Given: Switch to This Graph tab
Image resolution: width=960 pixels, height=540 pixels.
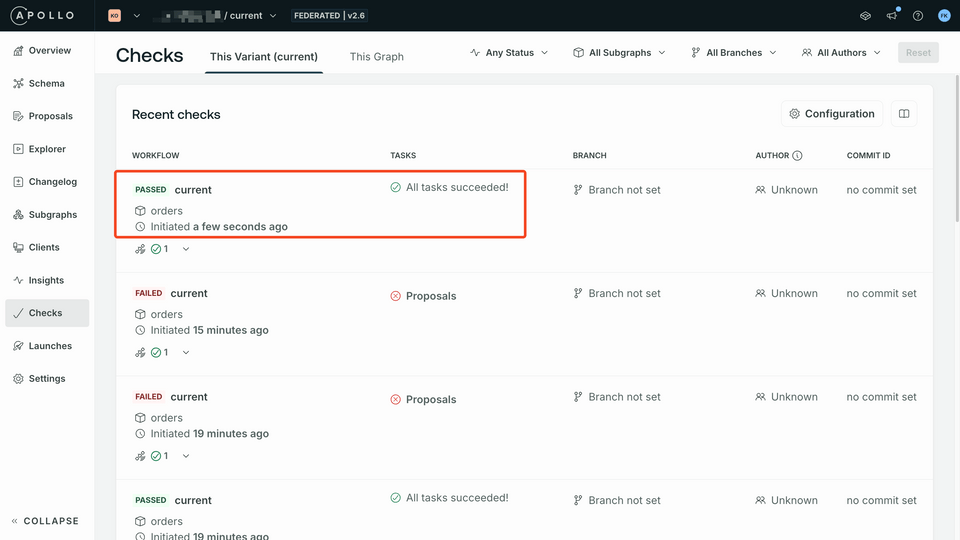Looking at the screenshot, I should [377, 57].
